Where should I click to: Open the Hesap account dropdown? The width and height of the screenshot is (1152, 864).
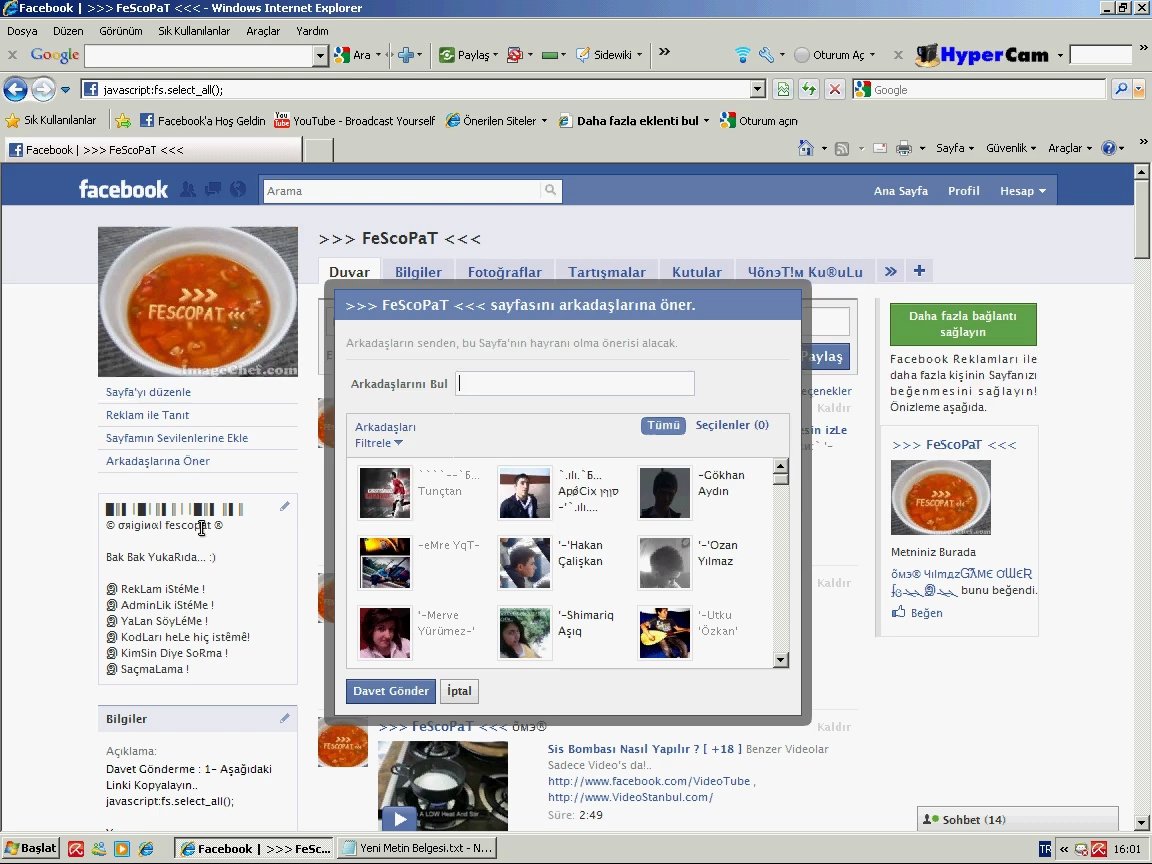[1023, 191]
